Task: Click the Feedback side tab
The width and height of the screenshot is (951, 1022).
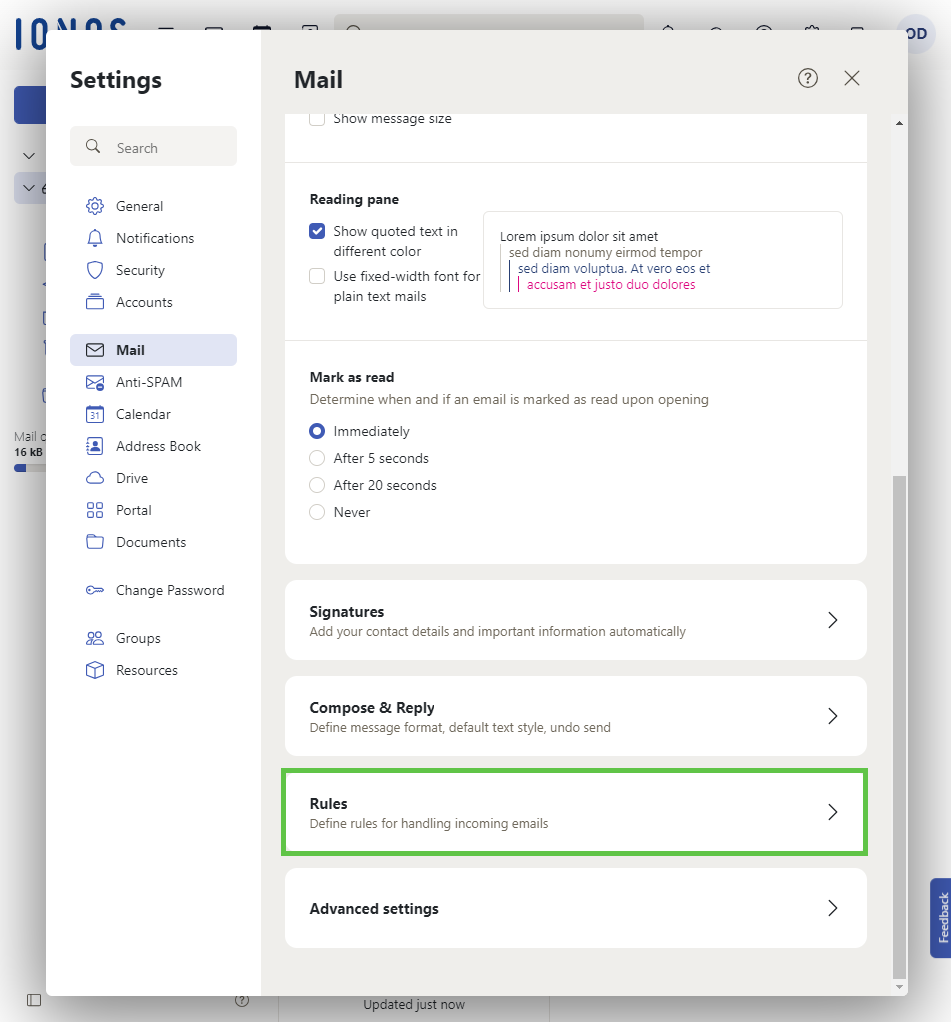Action: pyautogui.click(x=941, y=918)
